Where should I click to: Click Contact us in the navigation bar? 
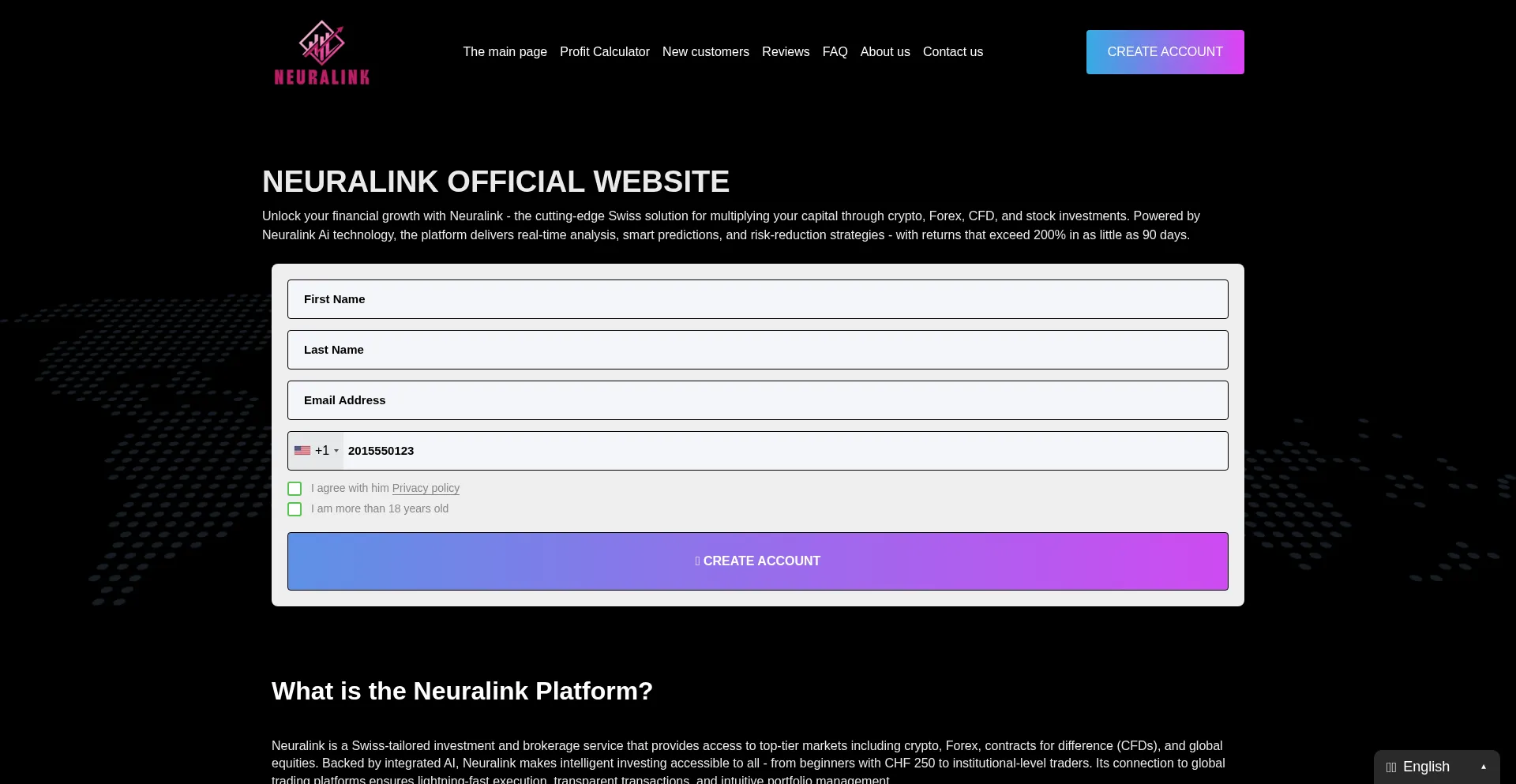953,52
